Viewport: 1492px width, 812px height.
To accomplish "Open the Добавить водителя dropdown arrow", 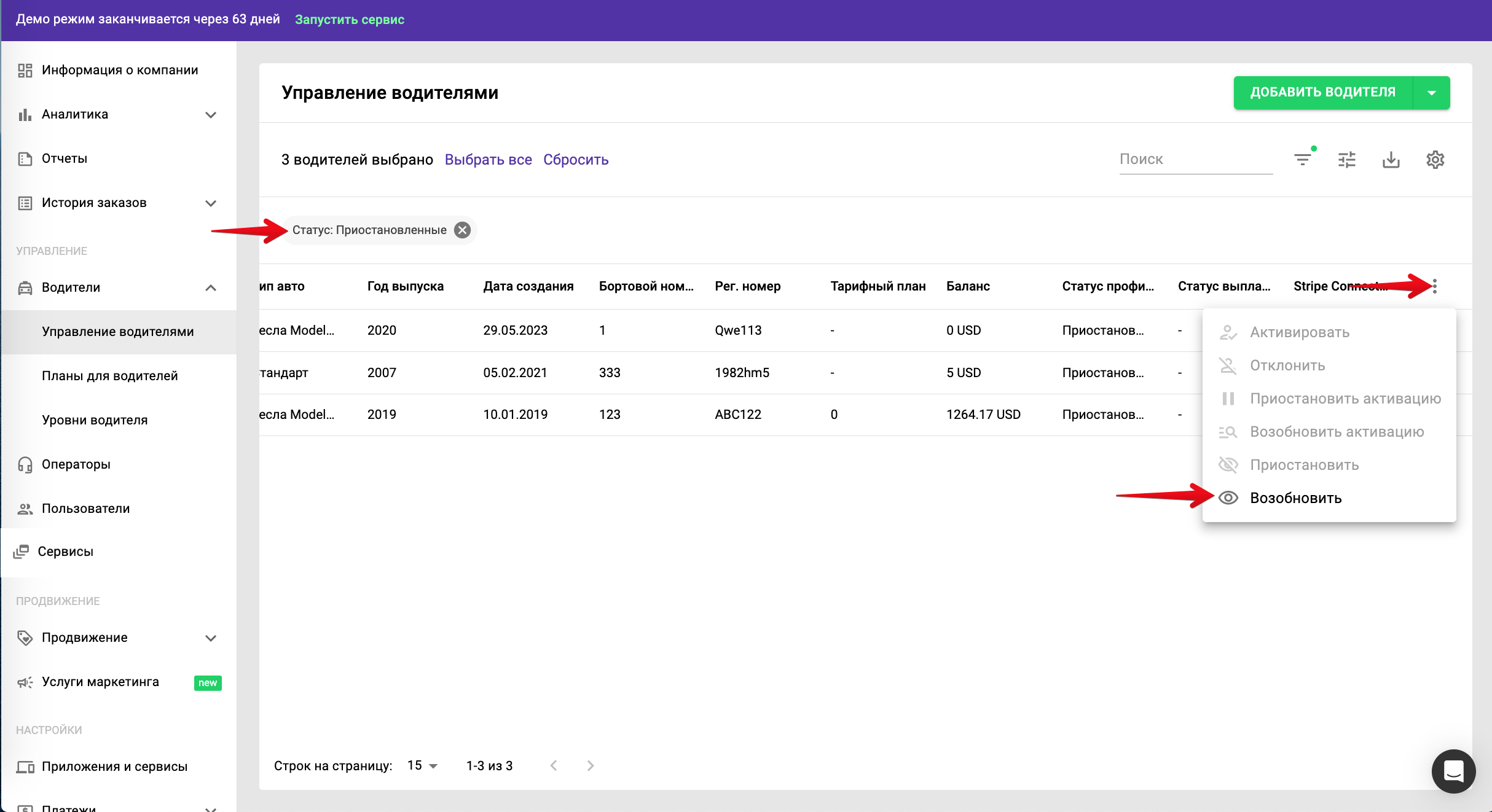I will [1431, 93].
